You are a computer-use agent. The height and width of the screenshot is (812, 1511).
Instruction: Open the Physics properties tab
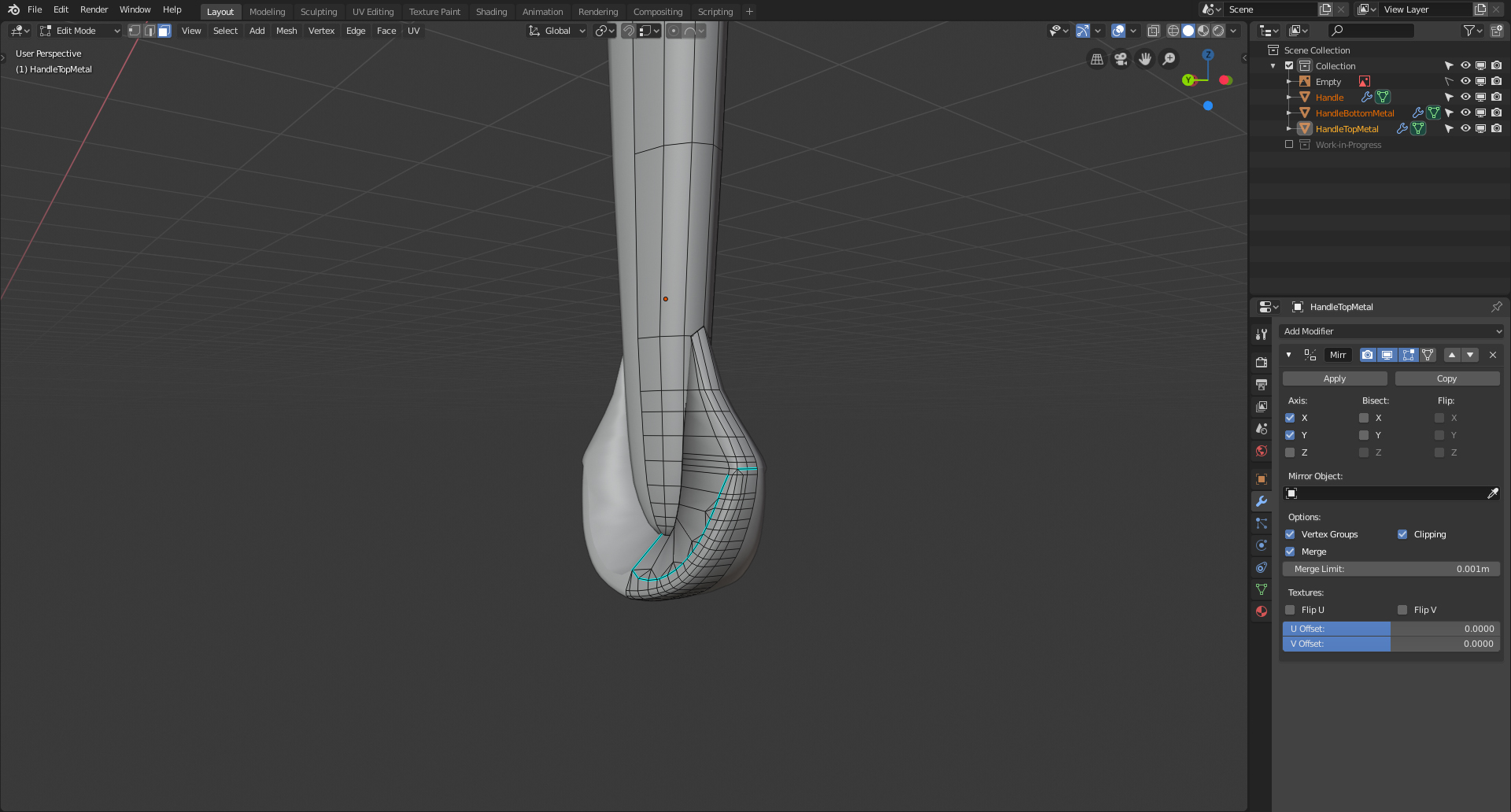[1262, 544]
